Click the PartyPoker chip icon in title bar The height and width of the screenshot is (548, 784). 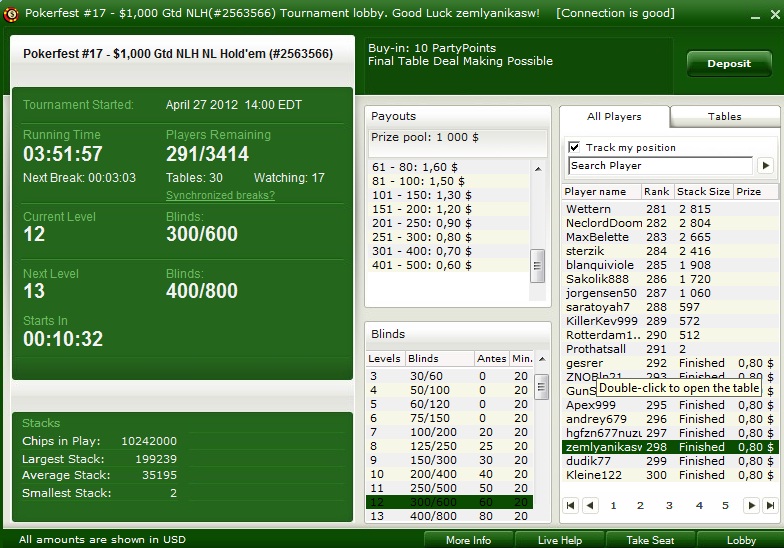(10, 14)
